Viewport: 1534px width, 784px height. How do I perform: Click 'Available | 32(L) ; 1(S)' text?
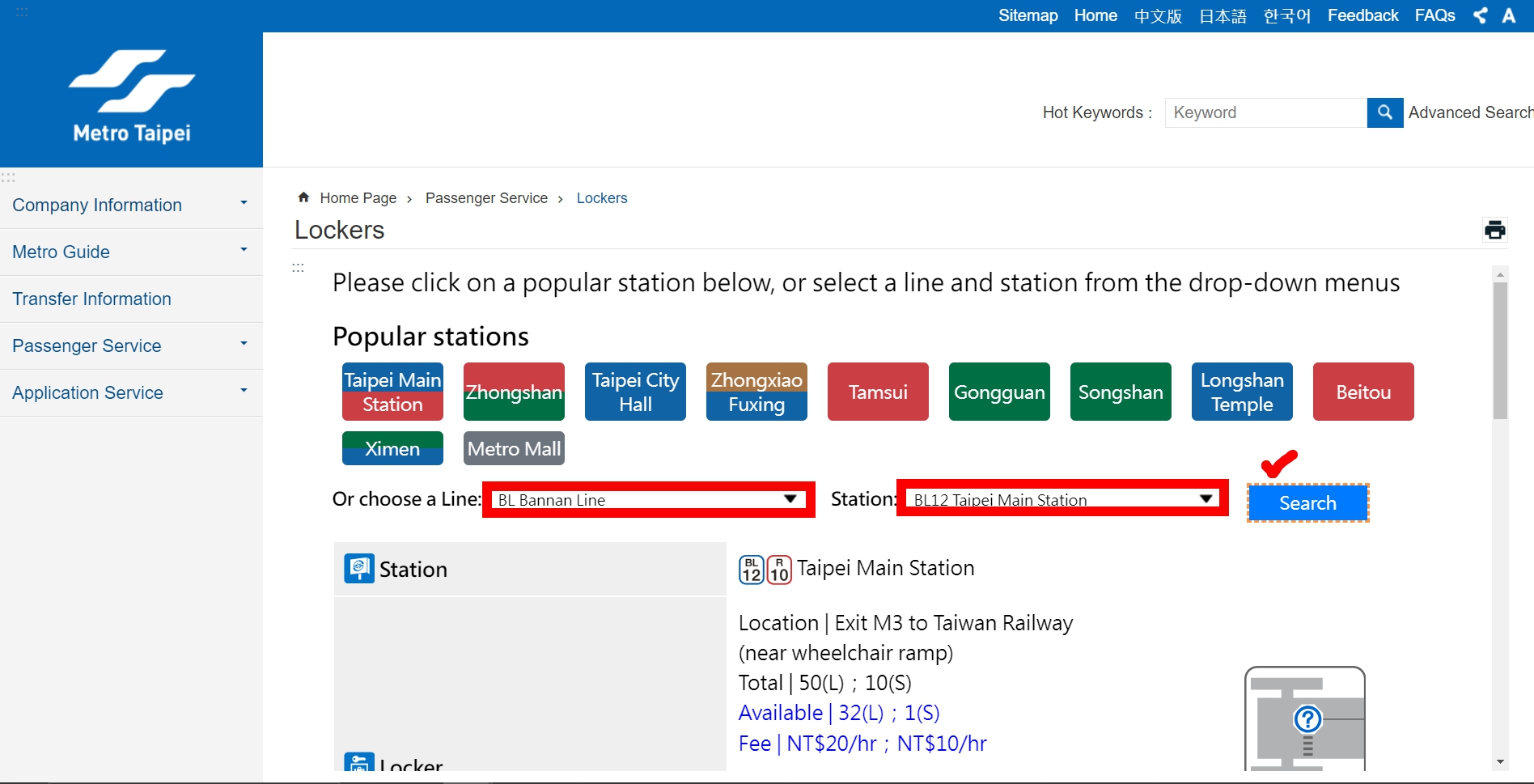tap(839, 713)
